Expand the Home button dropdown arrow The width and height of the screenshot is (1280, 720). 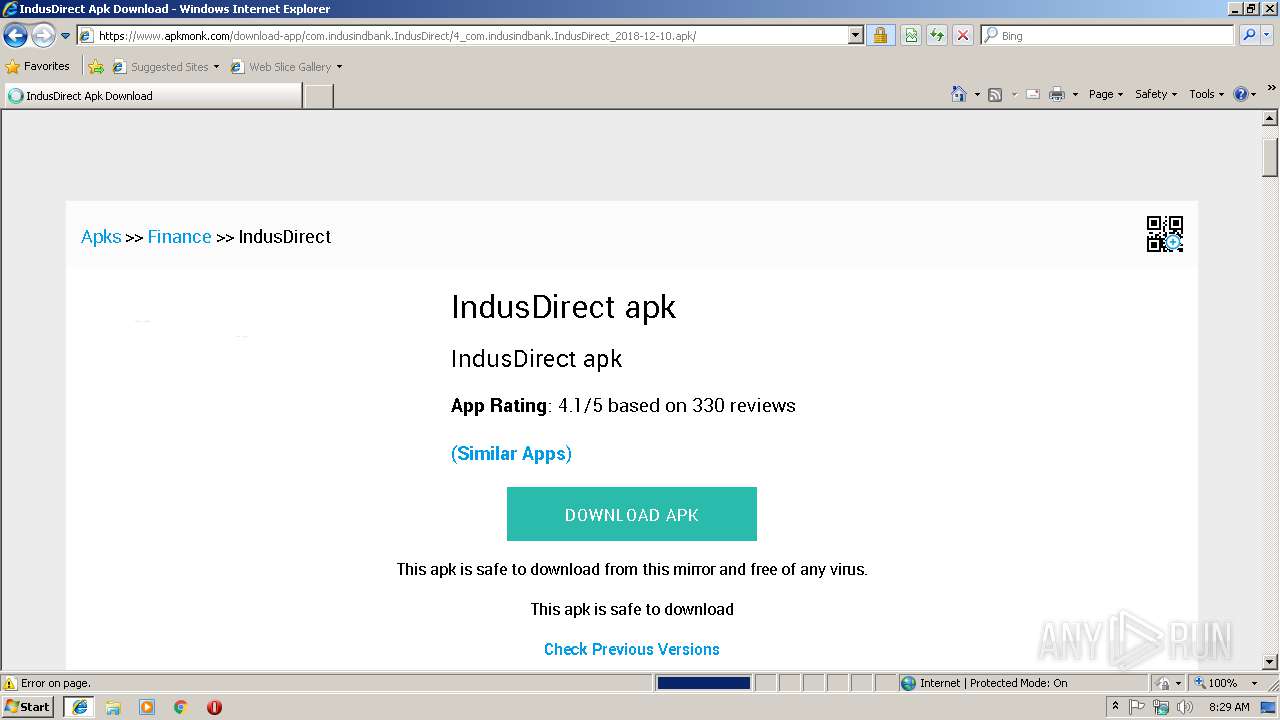(x=977, y=94)
